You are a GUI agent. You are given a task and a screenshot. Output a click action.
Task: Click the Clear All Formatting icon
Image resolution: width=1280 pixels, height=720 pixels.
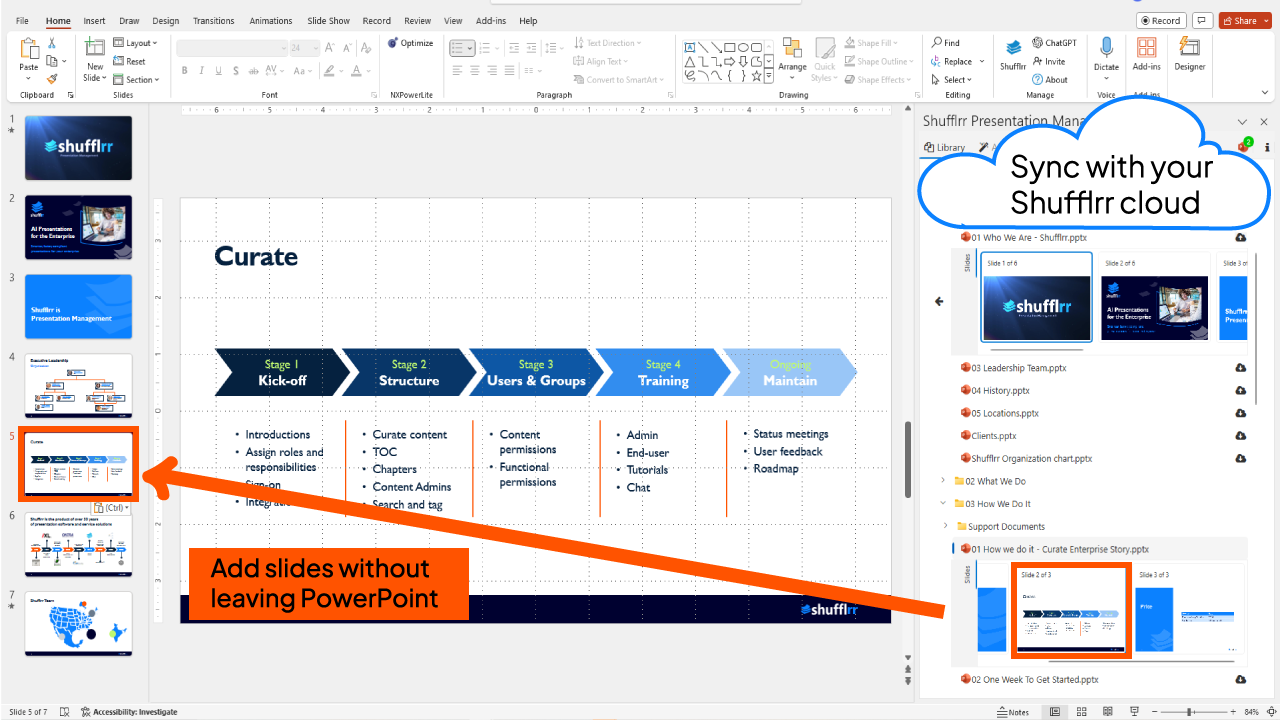(x=365, y=47)
